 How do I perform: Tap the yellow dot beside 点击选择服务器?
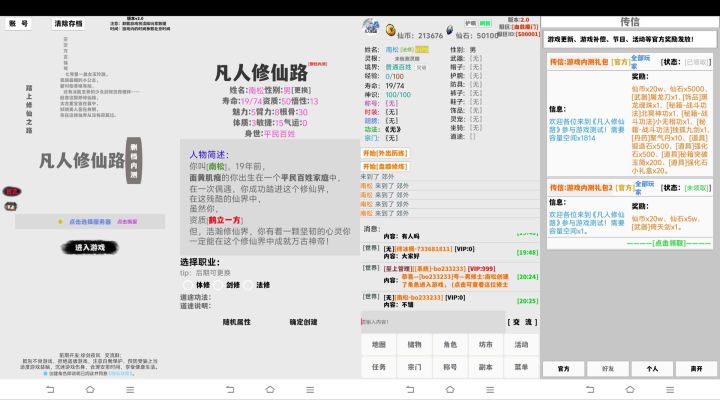click(60, 221)
